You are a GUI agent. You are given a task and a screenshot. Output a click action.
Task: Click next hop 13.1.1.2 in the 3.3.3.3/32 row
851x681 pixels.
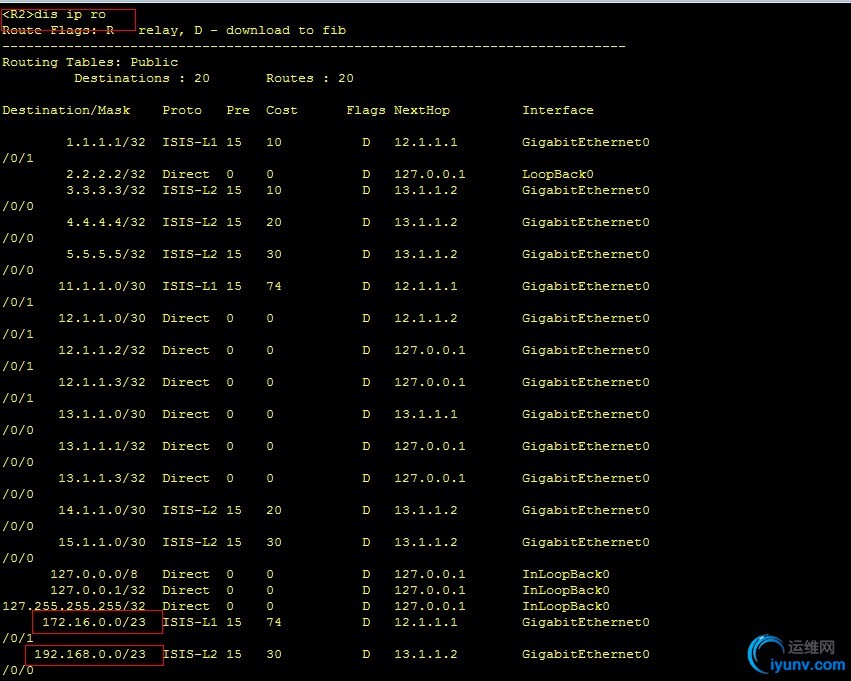pos(426,190)
